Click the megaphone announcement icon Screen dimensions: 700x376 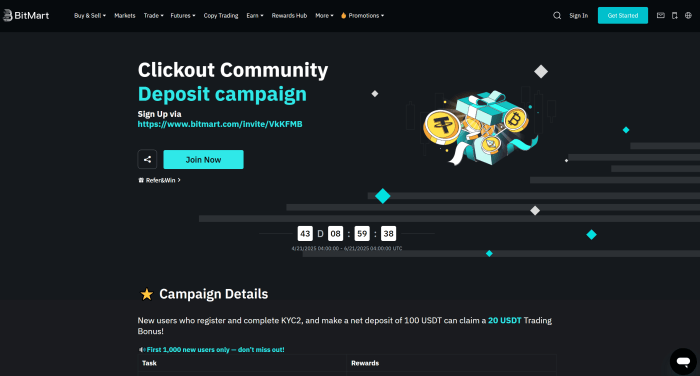pos(142,350)
